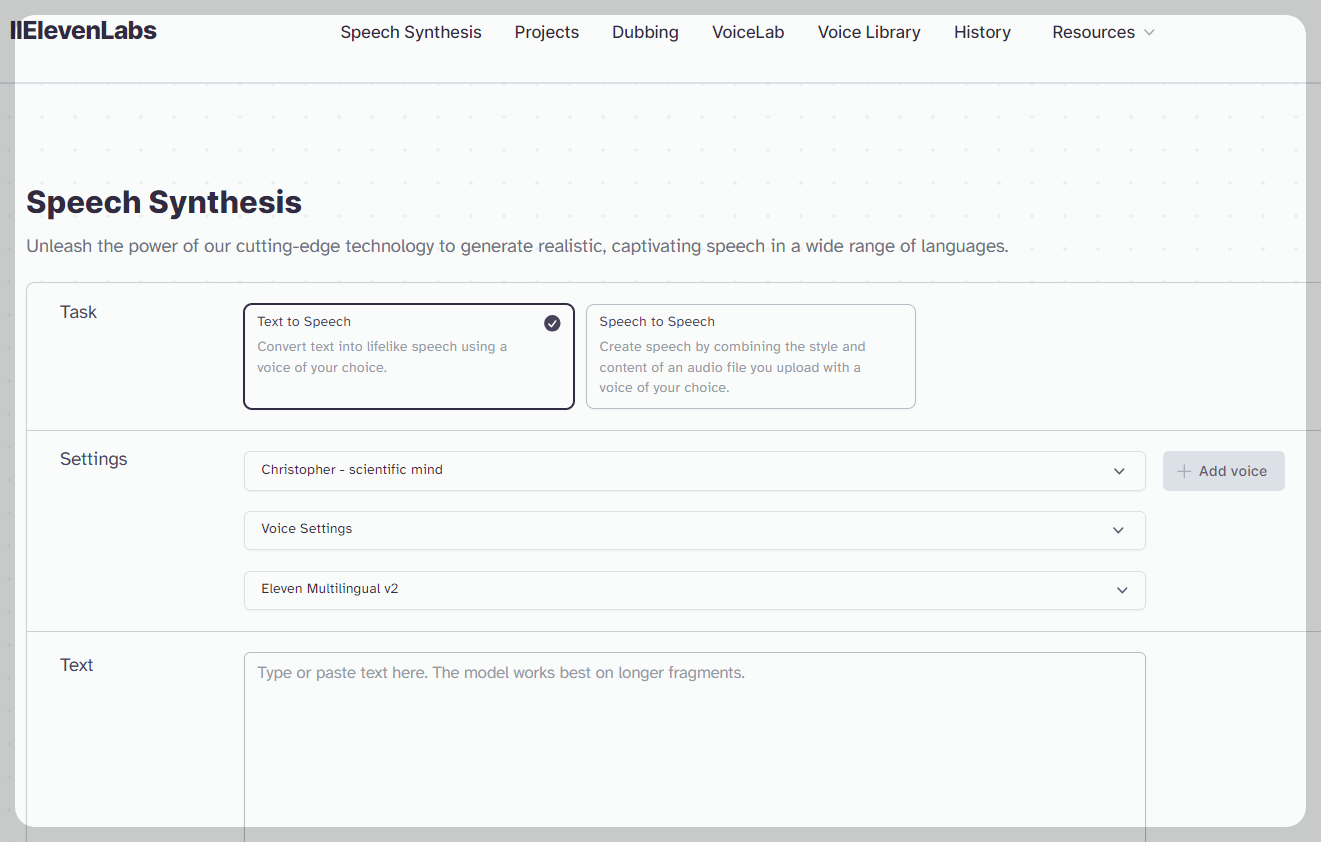The image size is (1321, 842).
Task: Click the plus icon on Add voice
Action: coord(1184,471)
